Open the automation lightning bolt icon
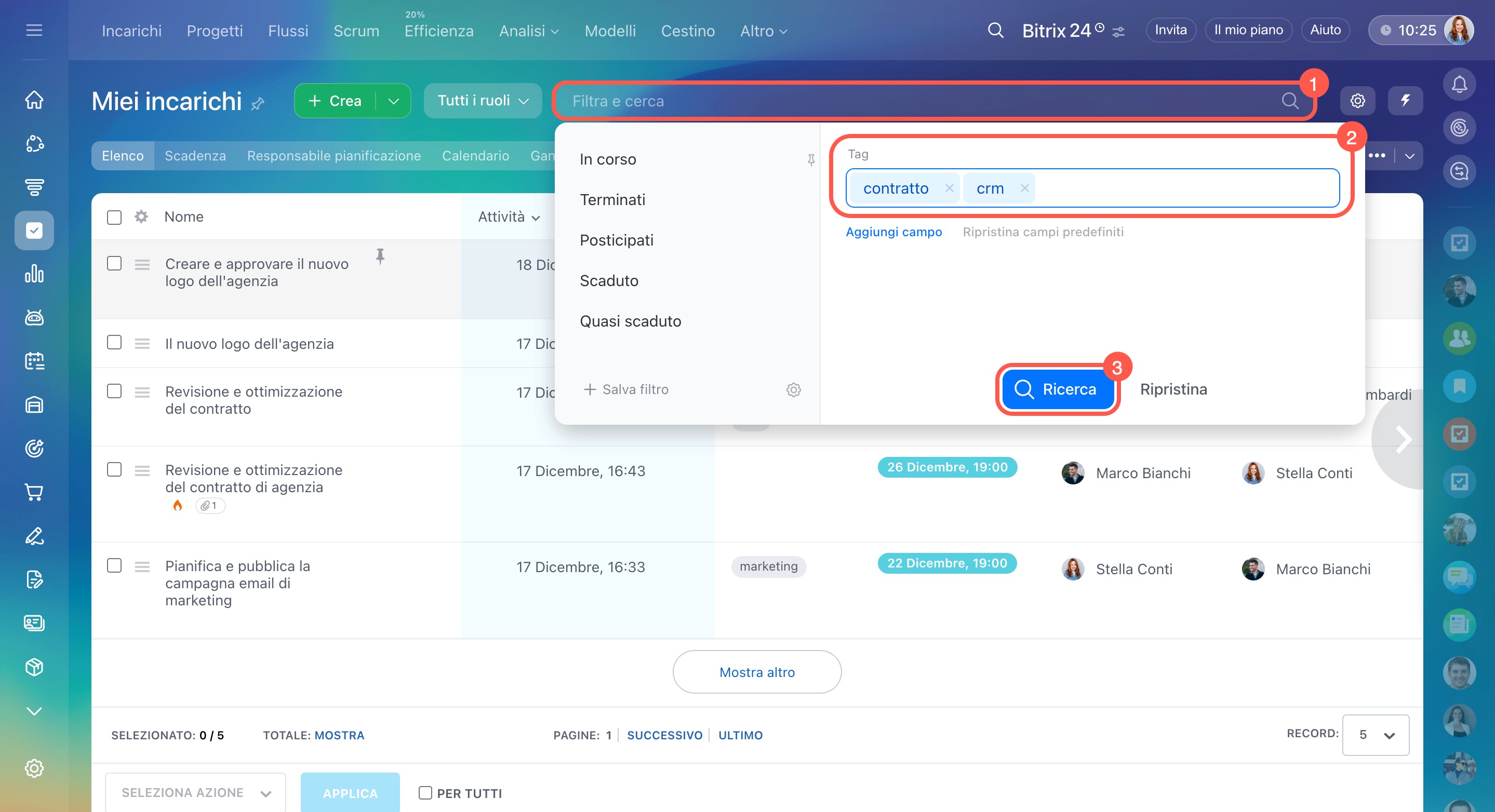Viewport: 1495px width, 812px height. [x=1405, y=100]
